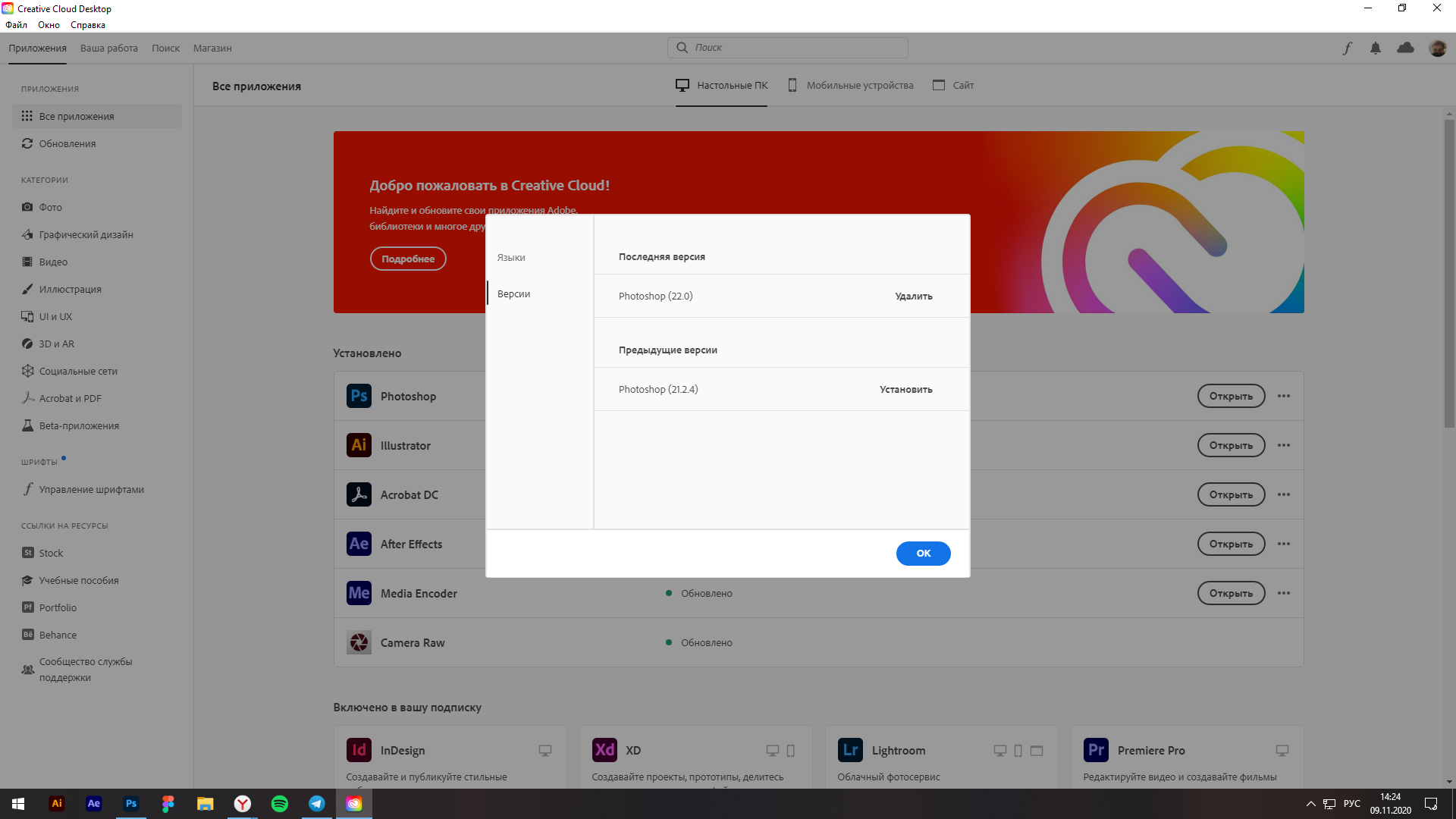Open Media Encoder via Открыть button
This screenshot has width=1456, height=819.
coord(1231,593)
